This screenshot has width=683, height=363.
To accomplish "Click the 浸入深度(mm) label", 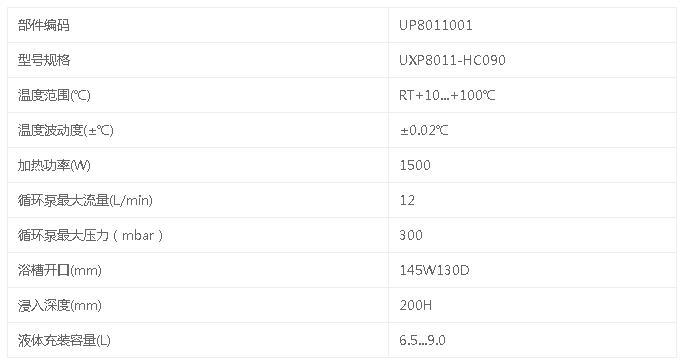I will tap(60, 305).
